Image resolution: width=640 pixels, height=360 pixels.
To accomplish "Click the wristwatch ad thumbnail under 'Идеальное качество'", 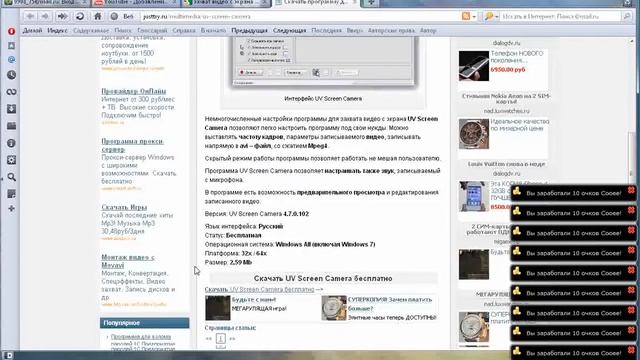I will click(x=473, y=134).
